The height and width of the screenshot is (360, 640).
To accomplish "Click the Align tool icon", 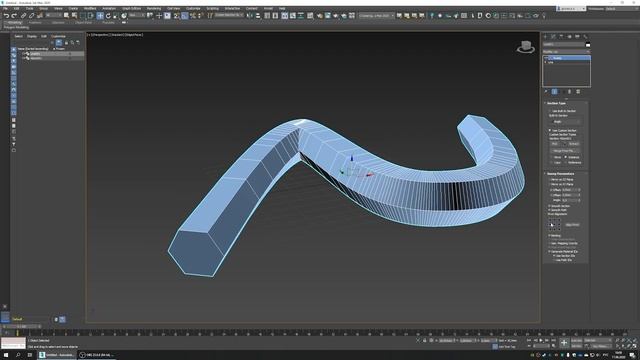I will (x=258, y=16).
